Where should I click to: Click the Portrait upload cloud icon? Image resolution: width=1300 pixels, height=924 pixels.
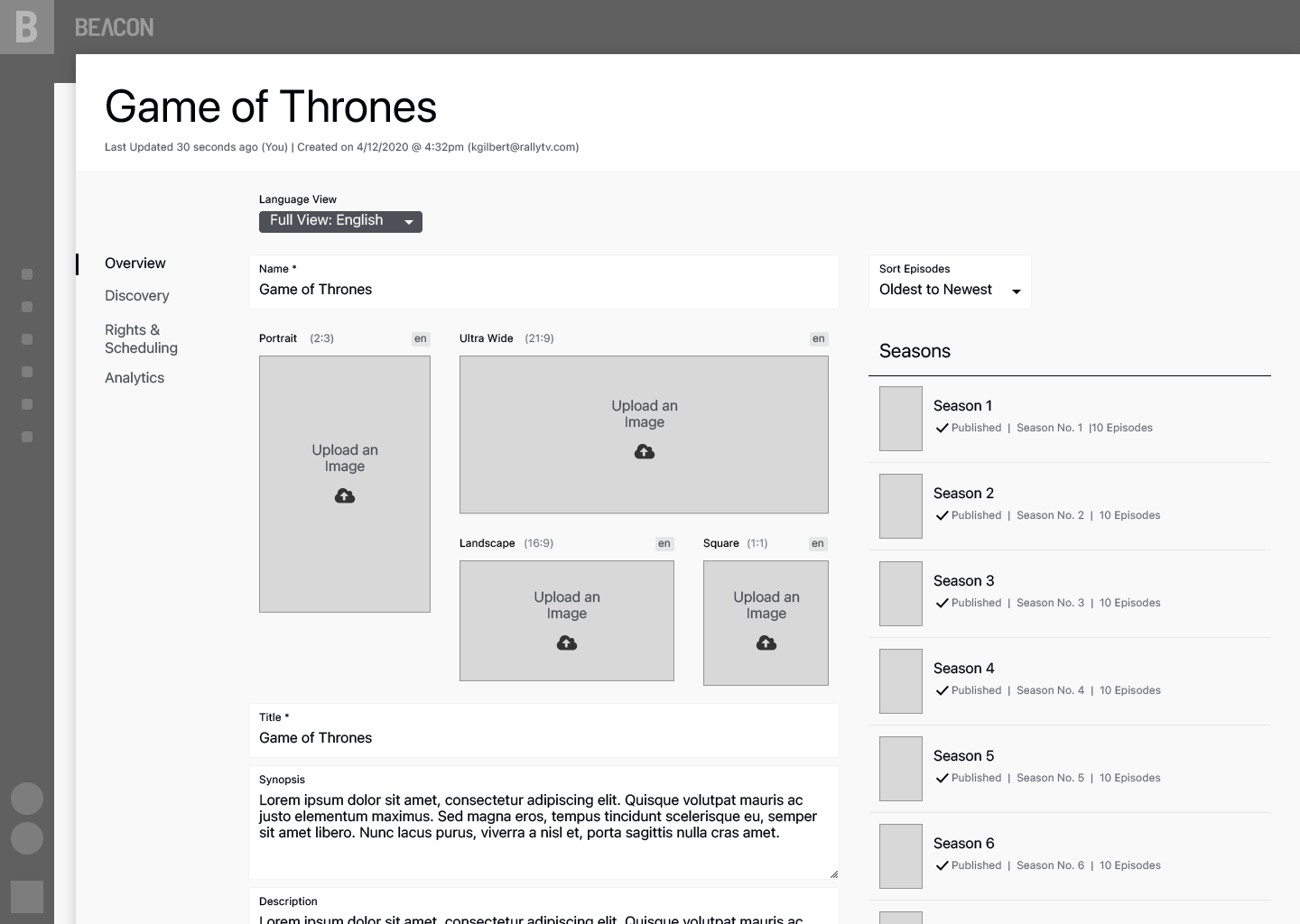[345, 495]
